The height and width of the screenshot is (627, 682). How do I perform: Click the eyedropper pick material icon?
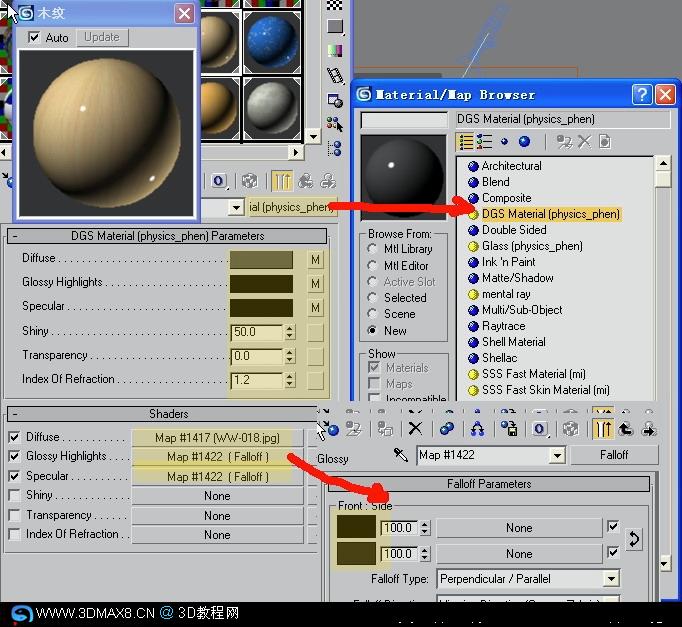400,455
